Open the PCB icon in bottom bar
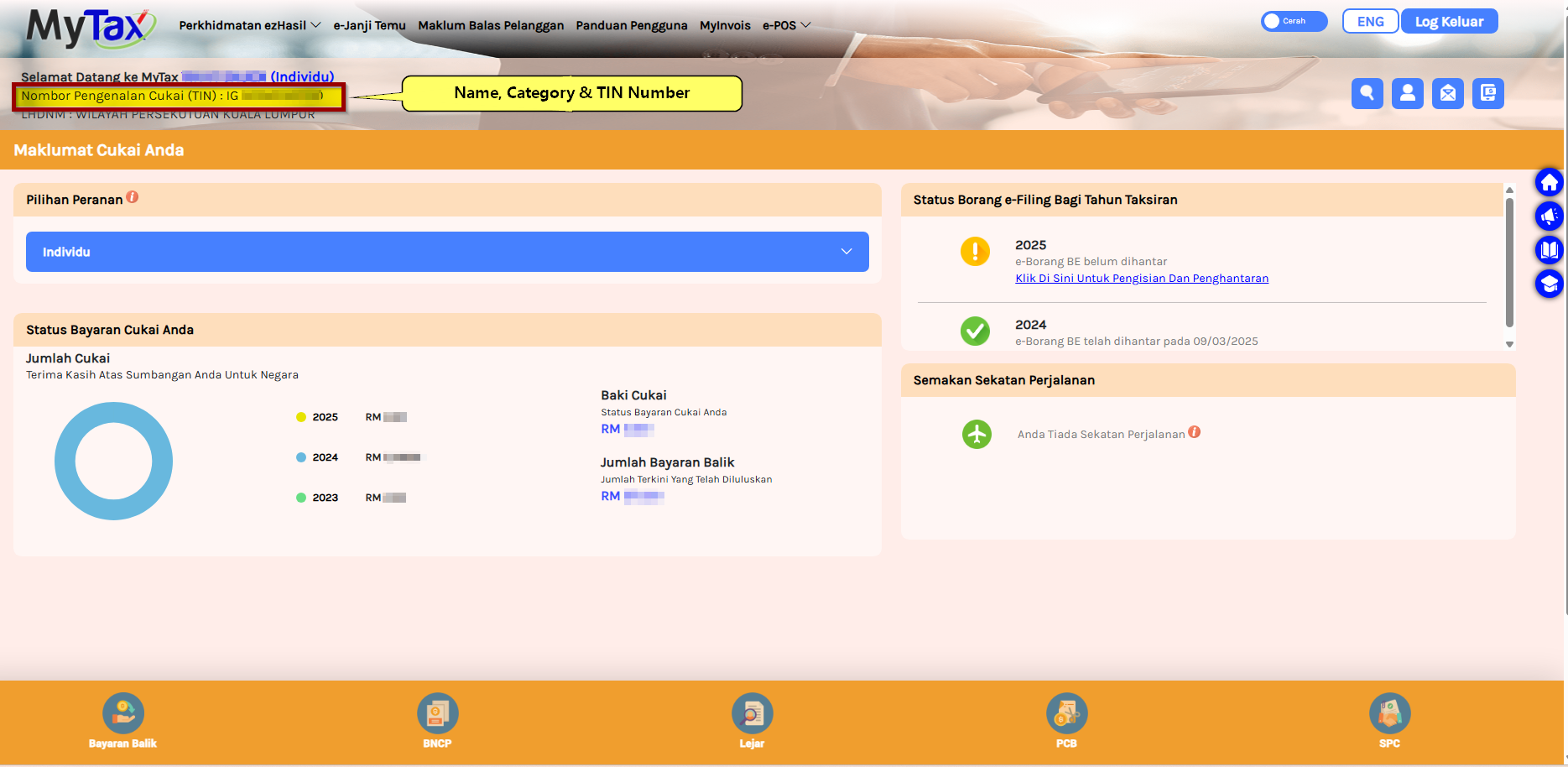Viewport: 1568px width, 767px height. [x=1066, y=714]
